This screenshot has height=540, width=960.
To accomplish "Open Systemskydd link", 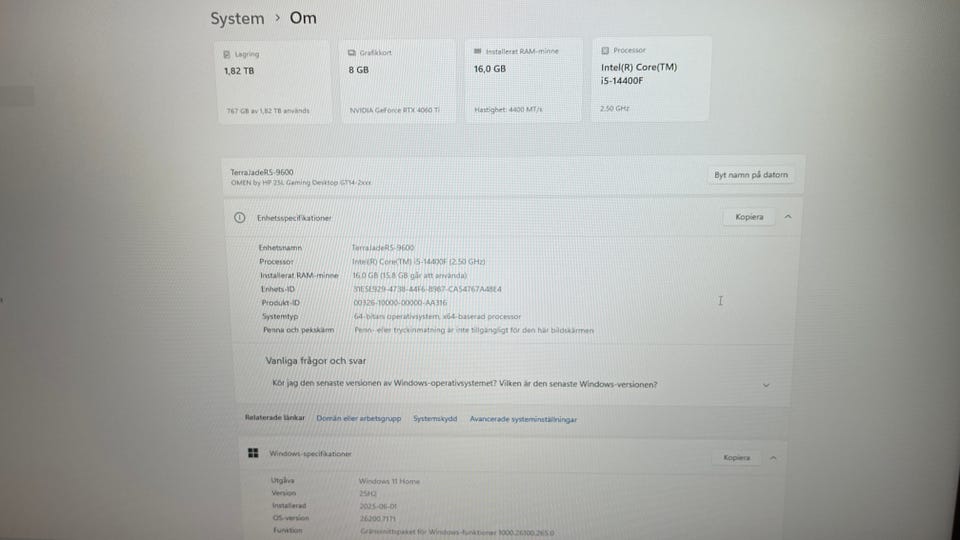I will click(x=435, y=419).
